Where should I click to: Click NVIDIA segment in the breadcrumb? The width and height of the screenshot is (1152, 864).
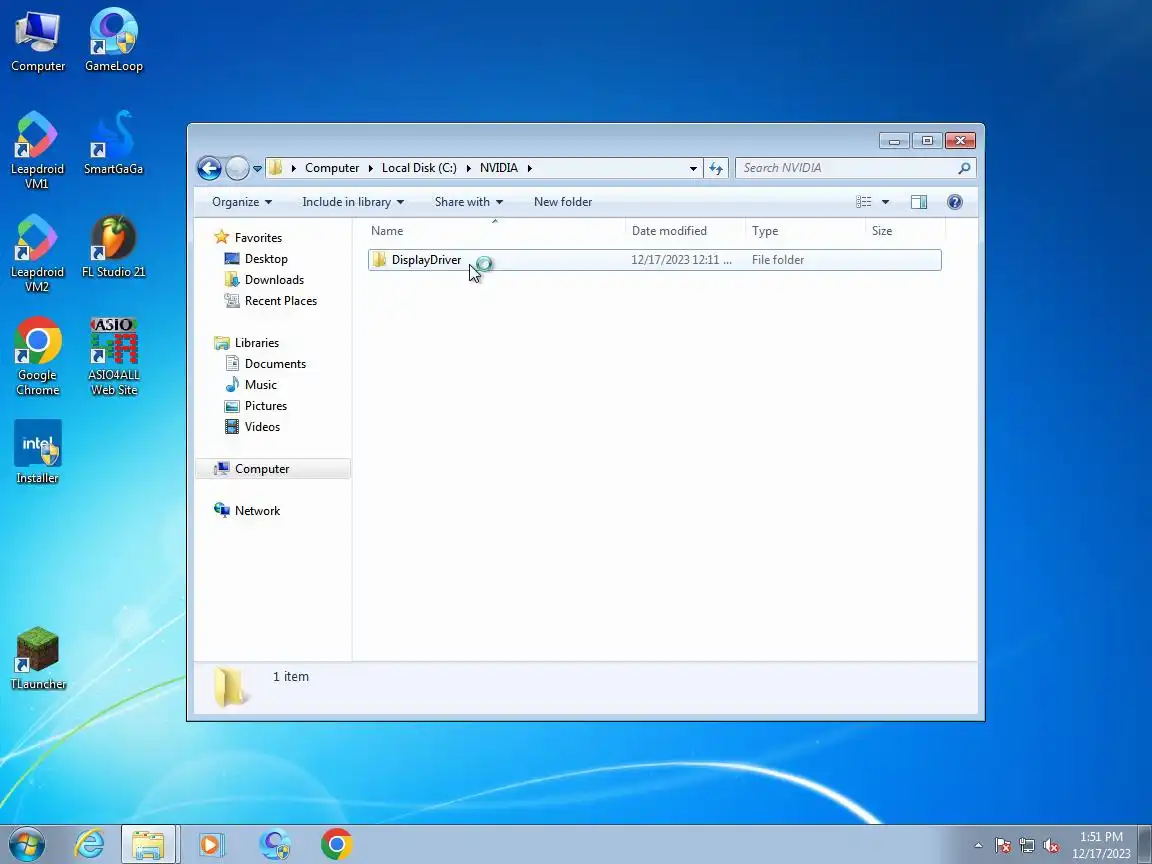tap(499, 168)
